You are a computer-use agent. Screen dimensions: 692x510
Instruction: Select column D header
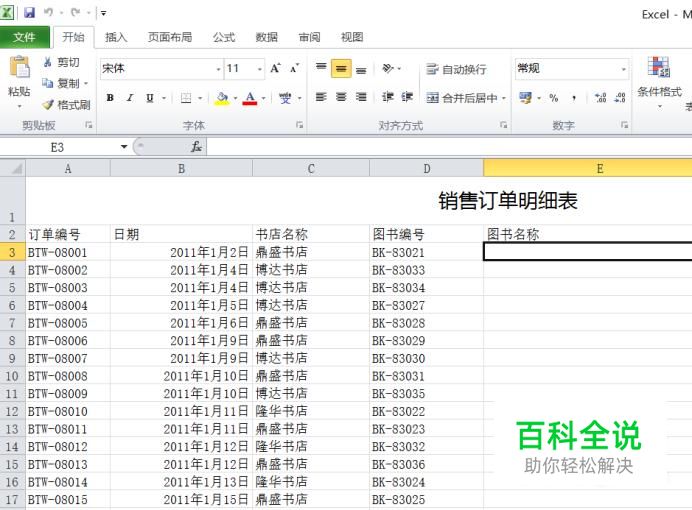pos(426,169)
